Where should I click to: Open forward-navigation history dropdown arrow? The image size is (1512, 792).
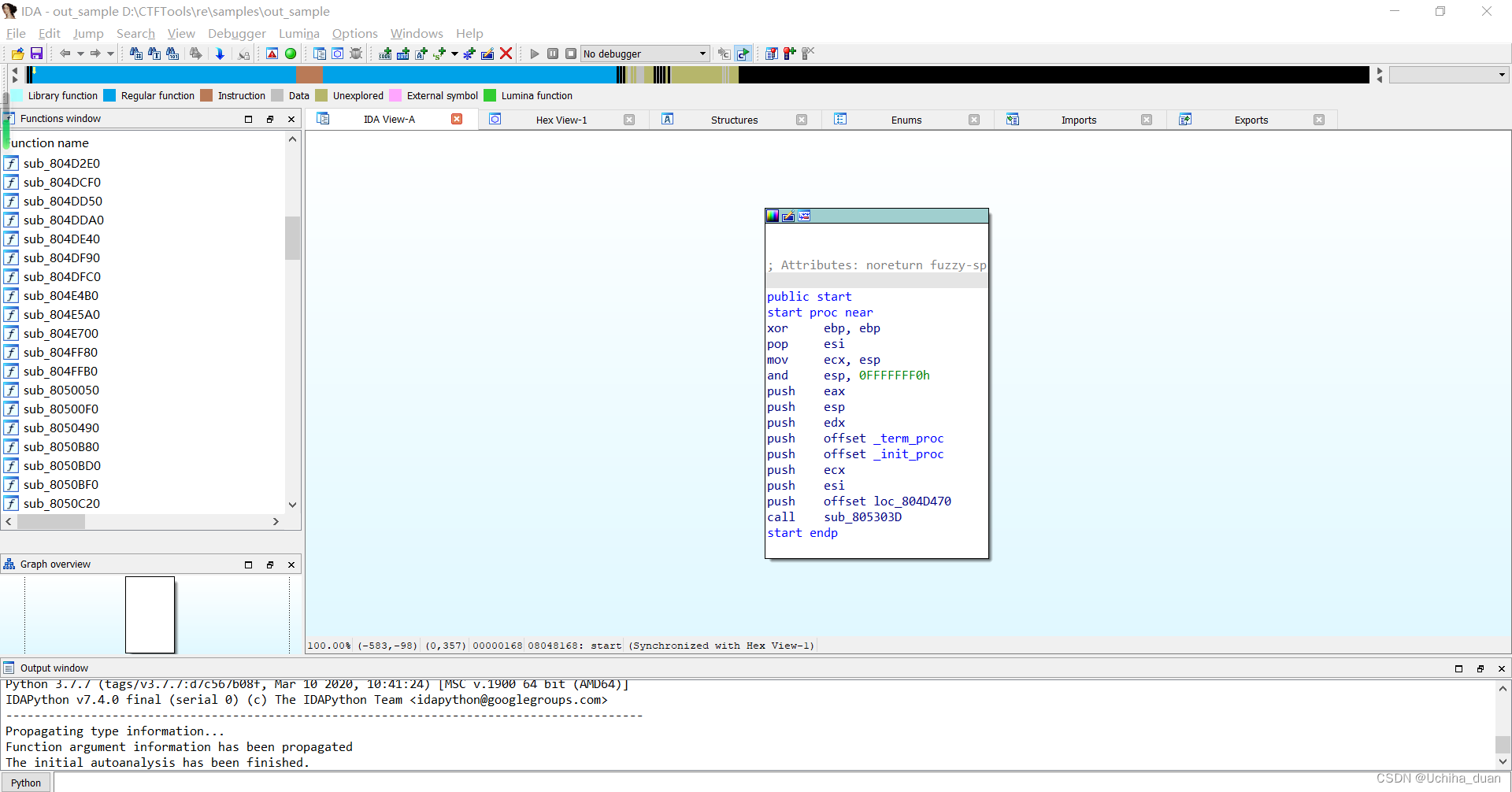[x=110, y=54]
